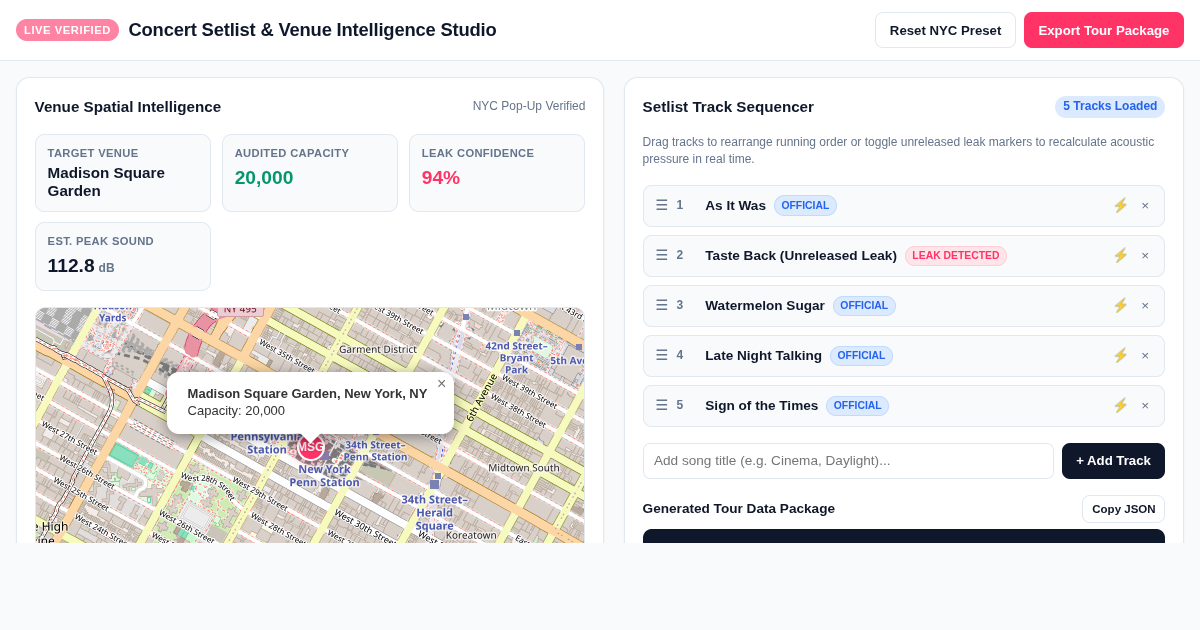This screenshot has height=630, width=1200.
Task: Select the Watermelon Sugar track title
Action: (765, 305)
